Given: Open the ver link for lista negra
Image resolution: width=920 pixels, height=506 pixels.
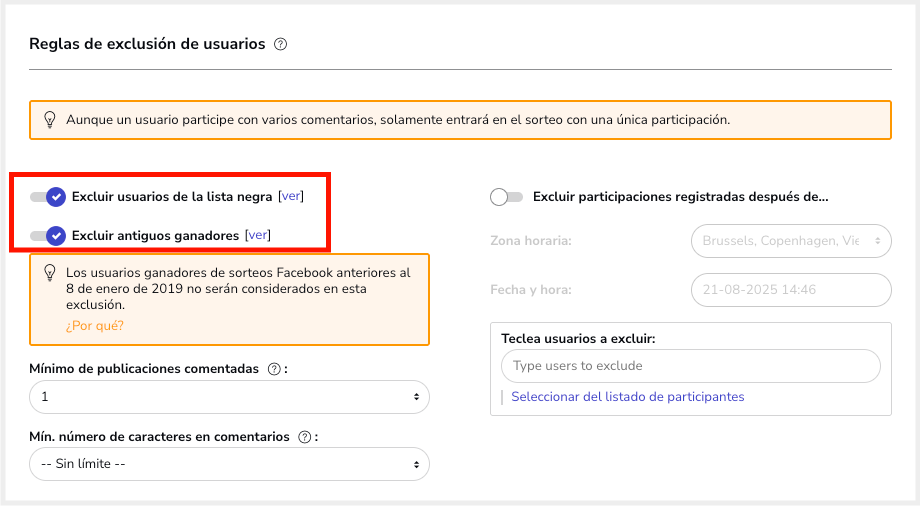Looking at the screenshot, I should pos(291,197).
